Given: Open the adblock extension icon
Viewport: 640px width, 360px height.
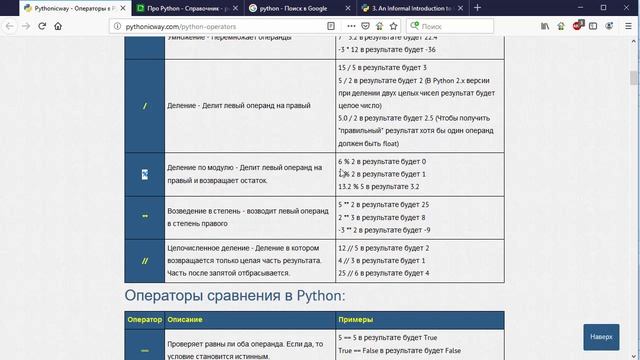Looking at the screenshot, I should point(577,26).
